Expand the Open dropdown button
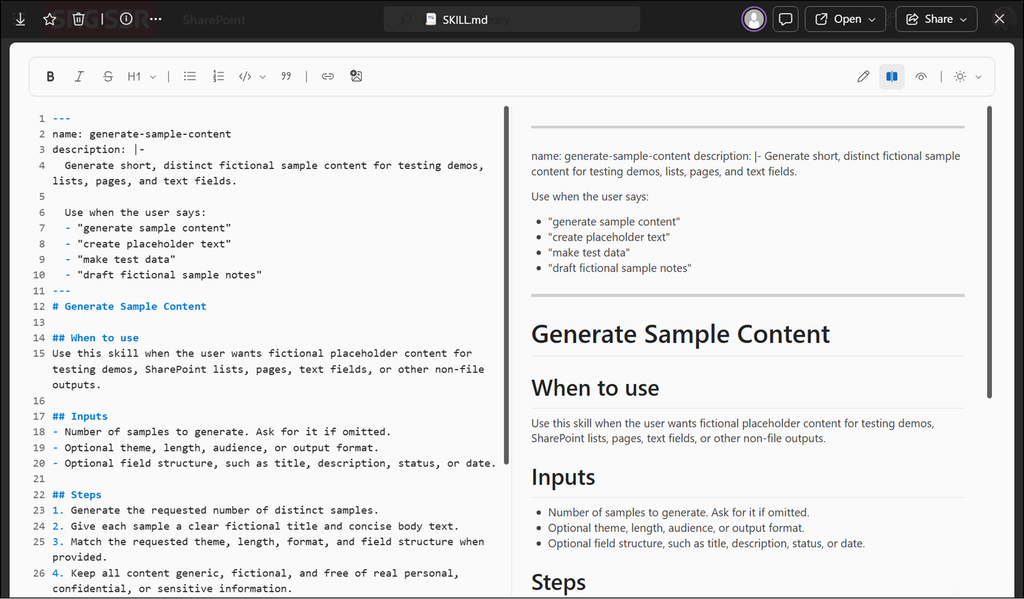This screenshot has height=599, width=1024. click(845, 19)
